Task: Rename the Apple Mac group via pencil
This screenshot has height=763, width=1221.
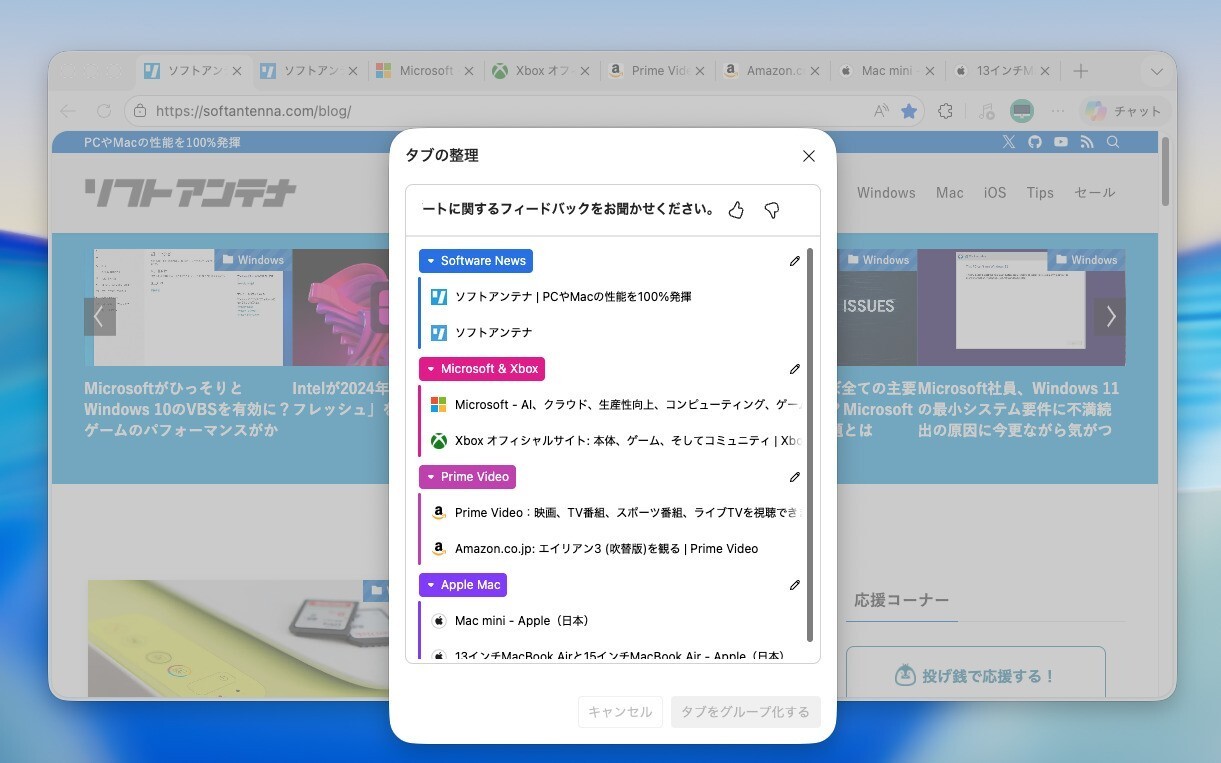Action: tap(795, 585)
